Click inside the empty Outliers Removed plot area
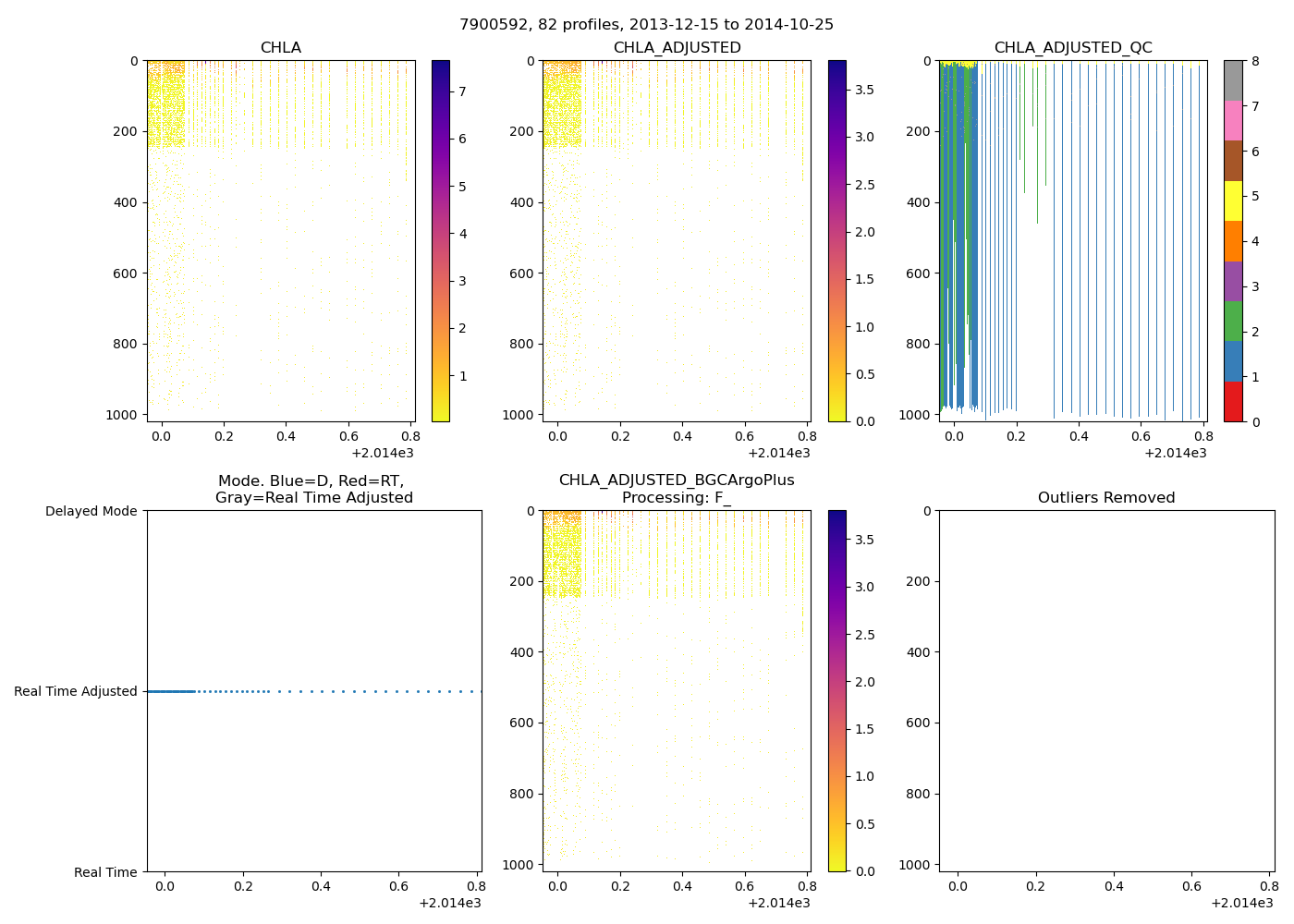Image resolution: width=1294 pixels, height=924 pixels. [x=1106, y=691]
